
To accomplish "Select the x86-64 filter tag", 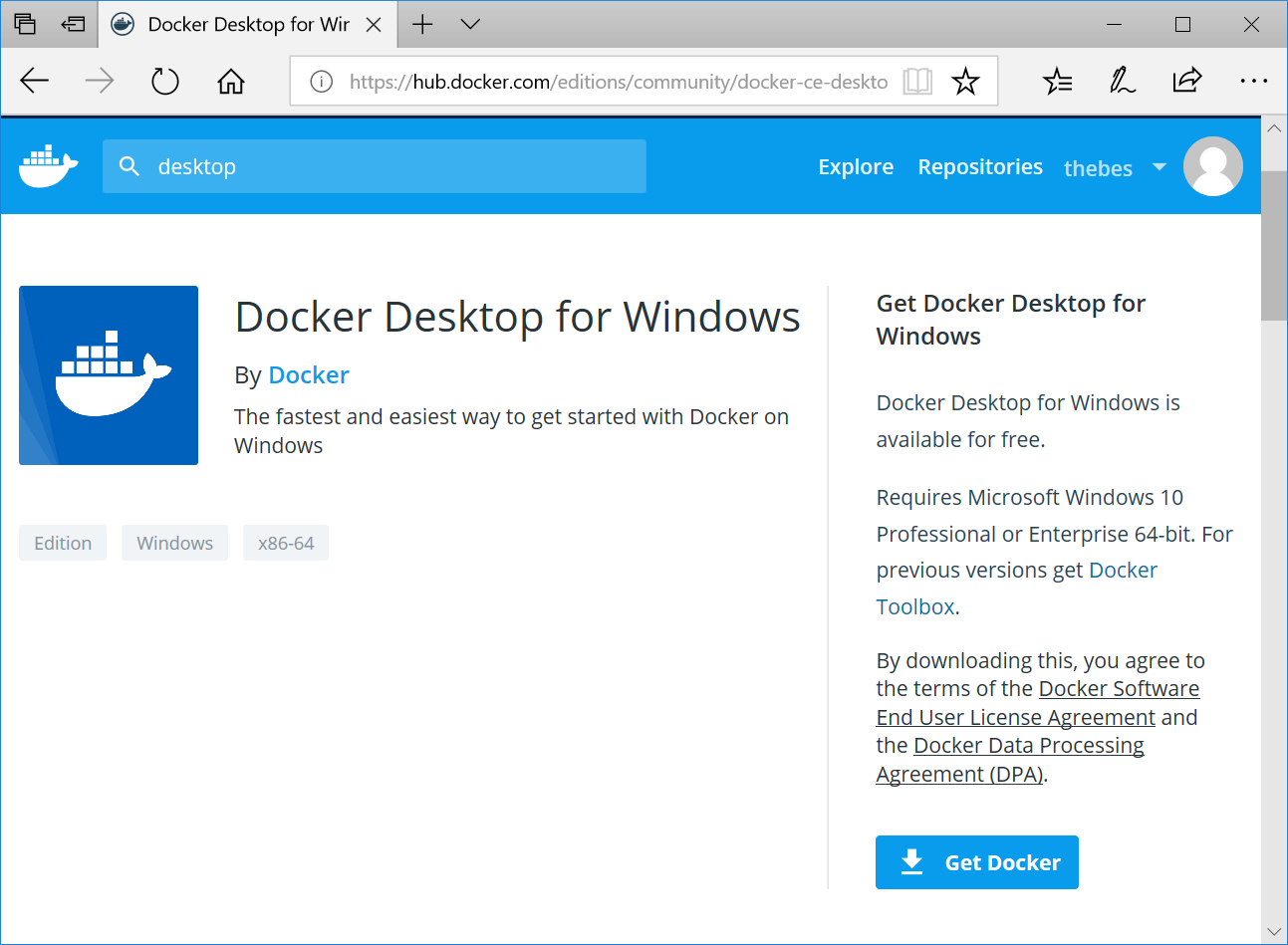I will (286, 543).
